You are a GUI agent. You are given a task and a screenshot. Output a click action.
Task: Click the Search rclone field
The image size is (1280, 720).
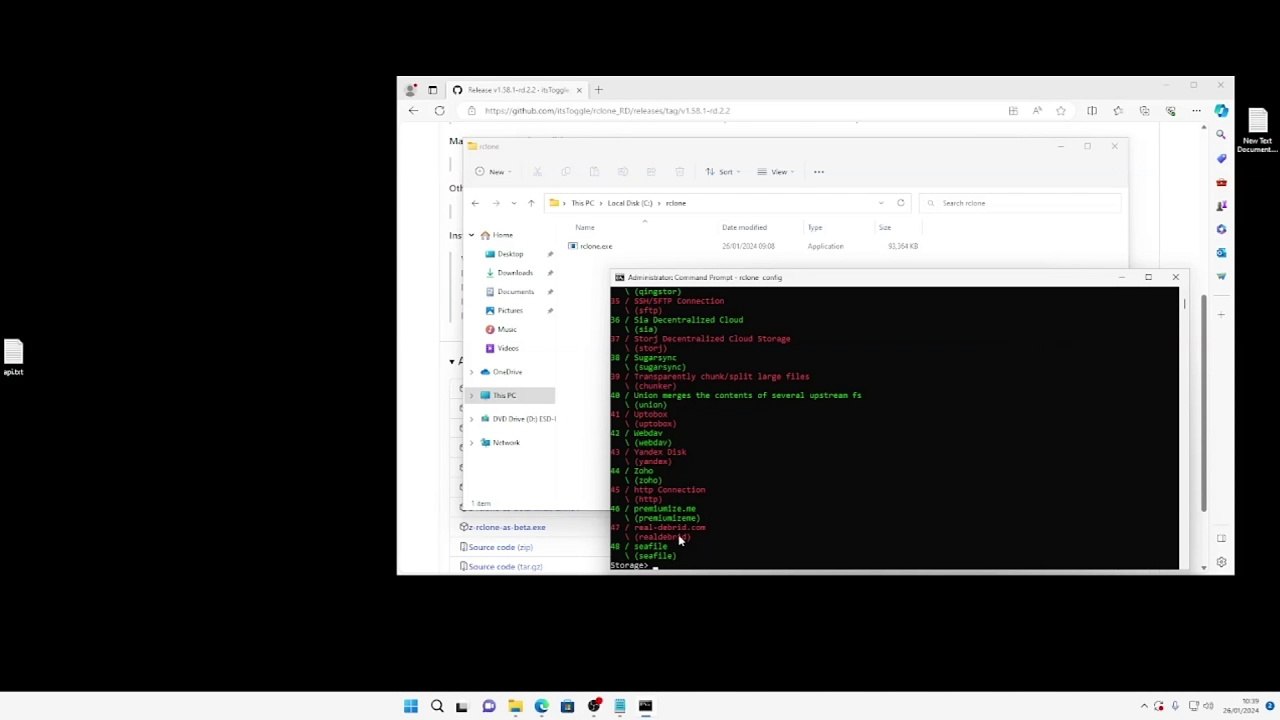[1019, 203]
